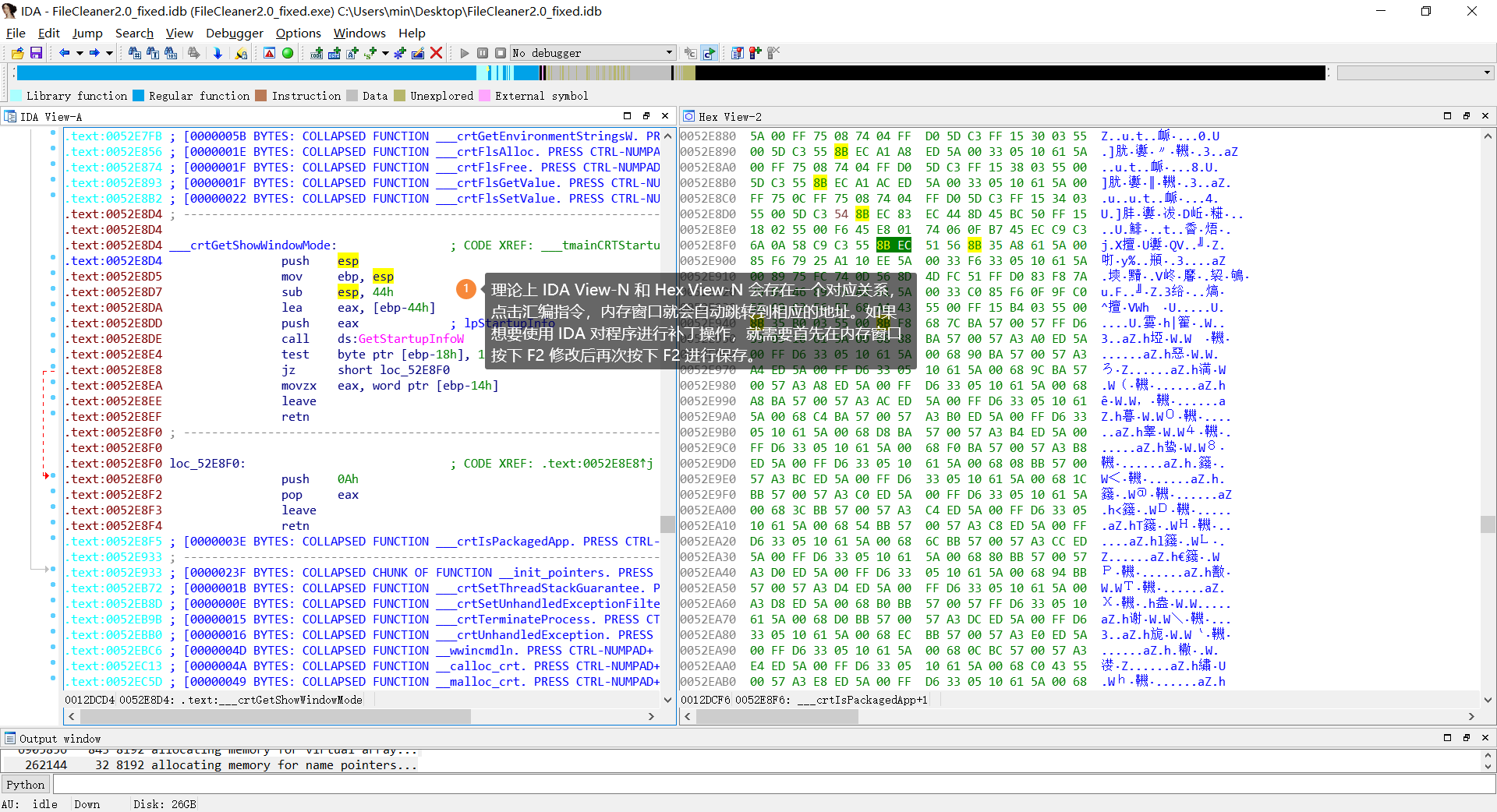Click the binoculars sequence-of-bytes search icon
Image resolution: width=1497 pixels, height=812 pixels.
[x=171, y=53]
